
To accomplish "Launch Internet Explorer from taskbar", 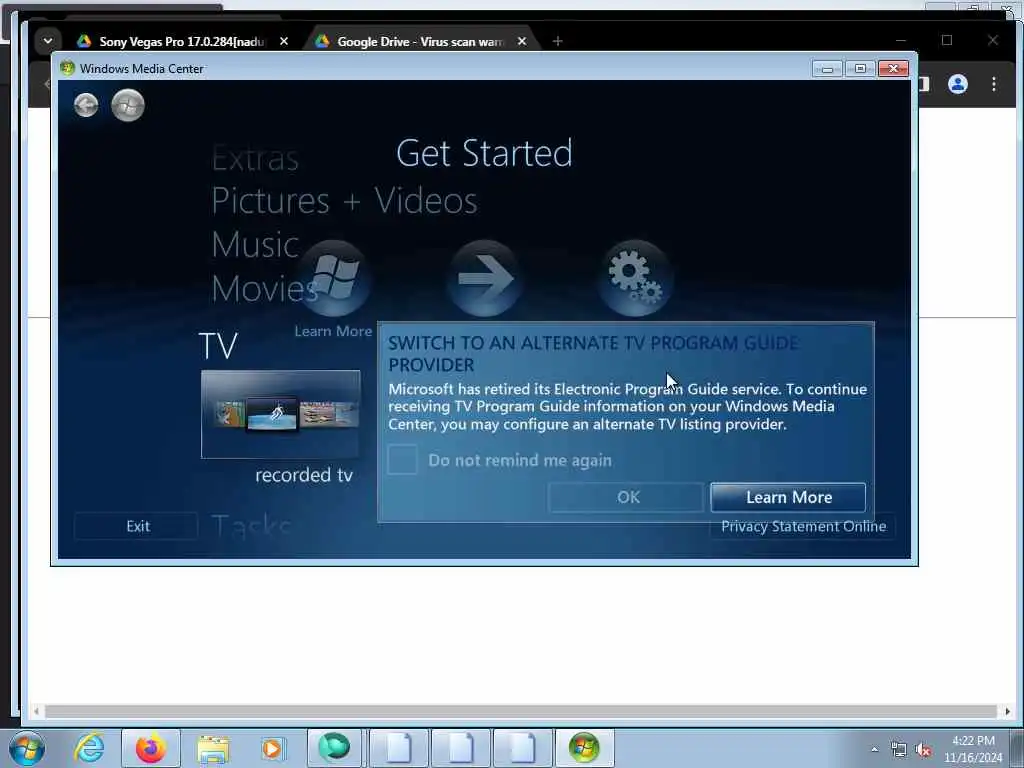I will click(x=89, y=748).
